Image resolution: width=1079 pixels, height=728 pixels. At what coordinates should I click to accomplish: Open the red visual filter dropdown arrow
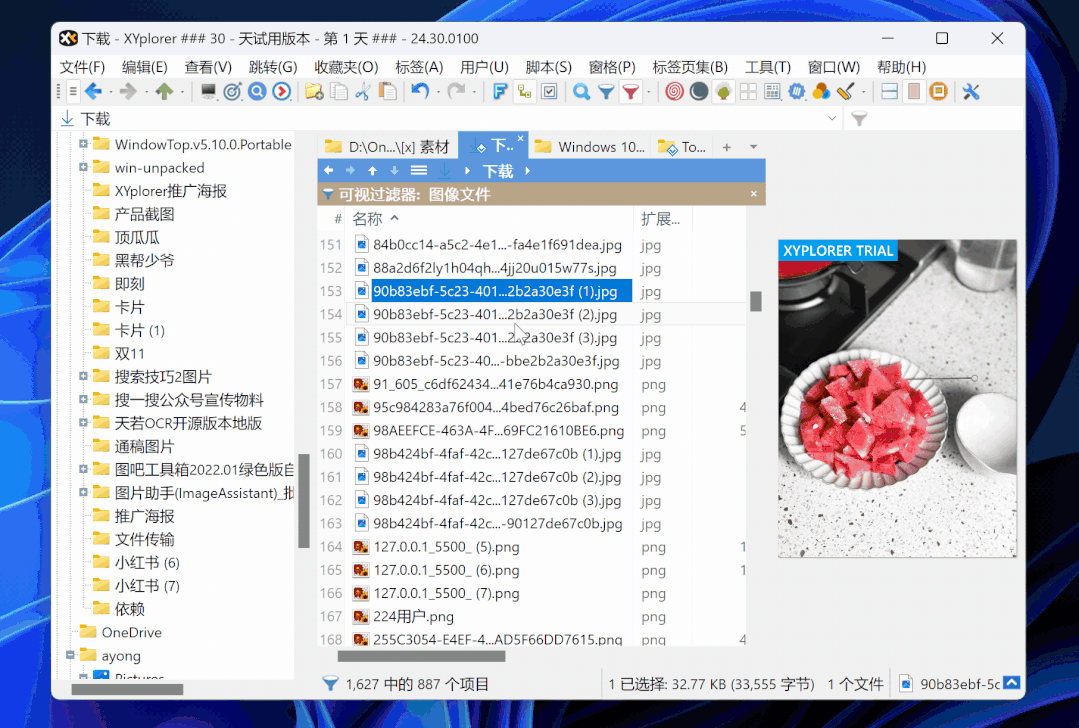pos(648,92)
